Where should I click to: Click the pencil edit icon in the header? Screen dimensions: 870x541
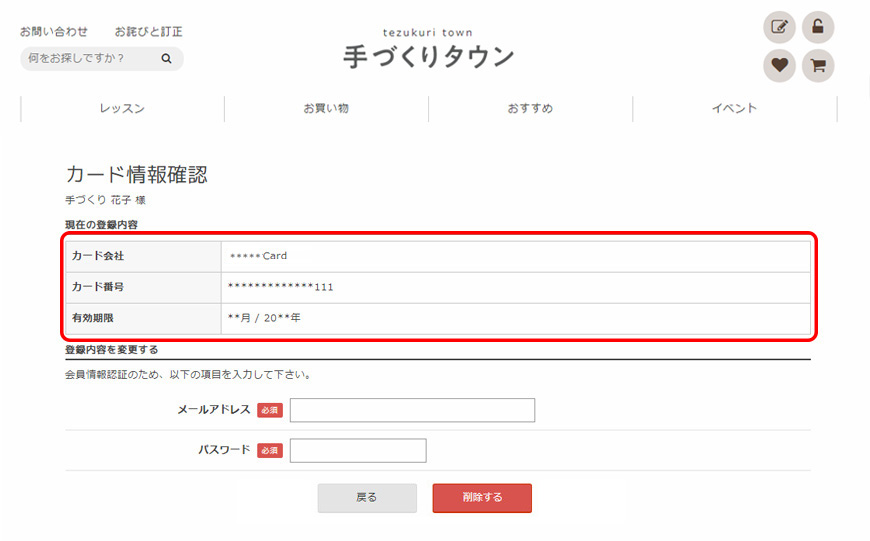pos(779,27)
